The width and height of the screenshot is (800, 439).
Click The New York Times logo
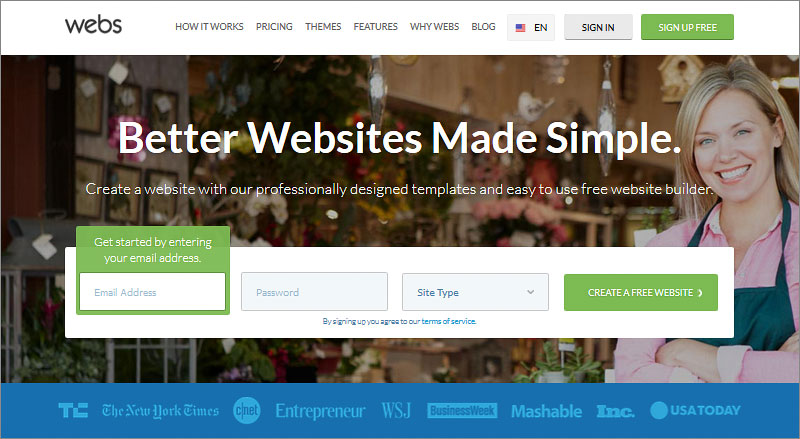click(x=160, y=411)
